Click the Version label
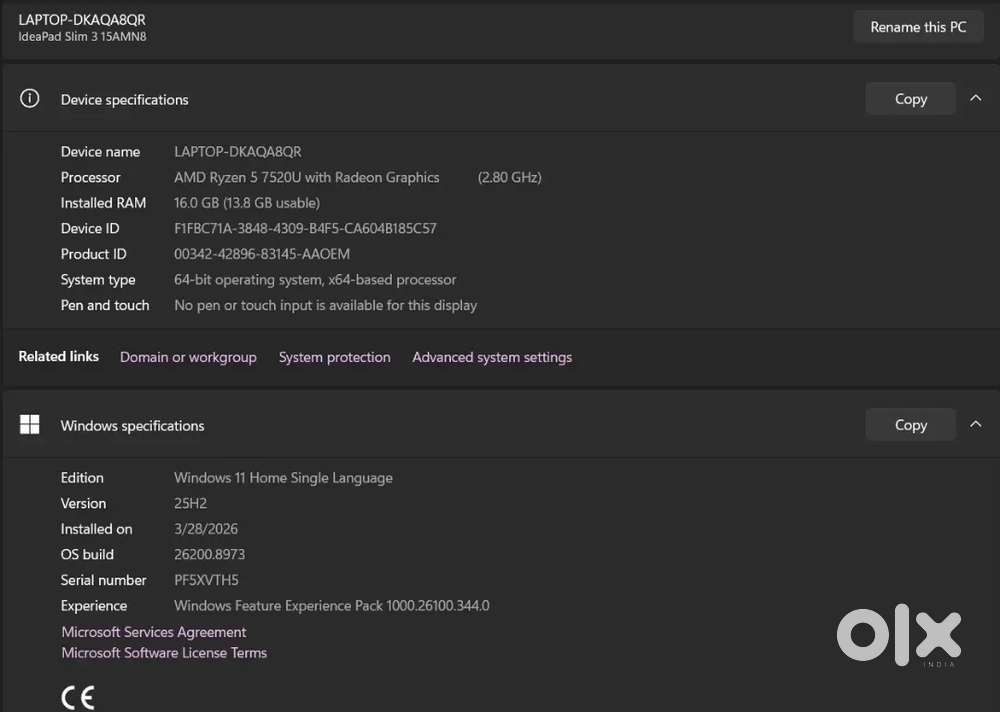1000x712 pixels. (83, 503)
